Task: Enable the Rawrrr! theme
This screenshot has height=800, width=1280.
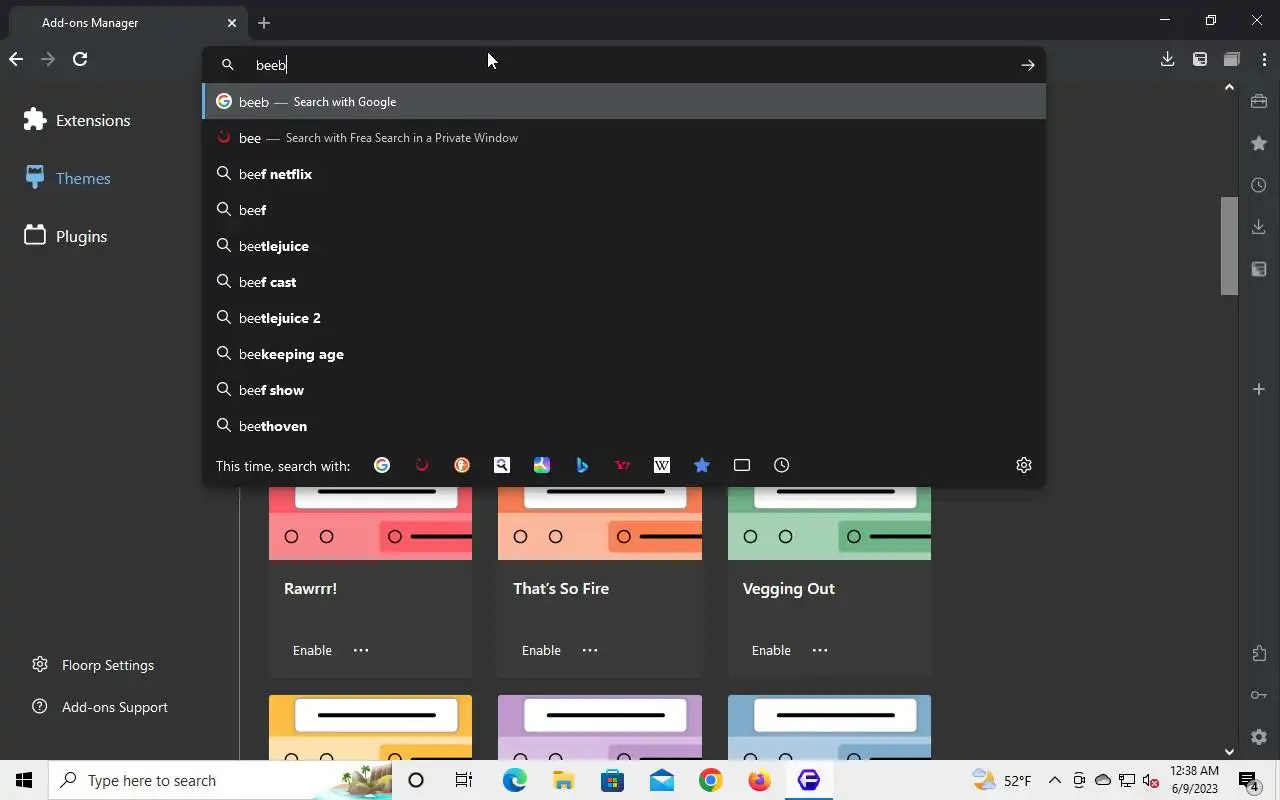Action: pos(312,650)
